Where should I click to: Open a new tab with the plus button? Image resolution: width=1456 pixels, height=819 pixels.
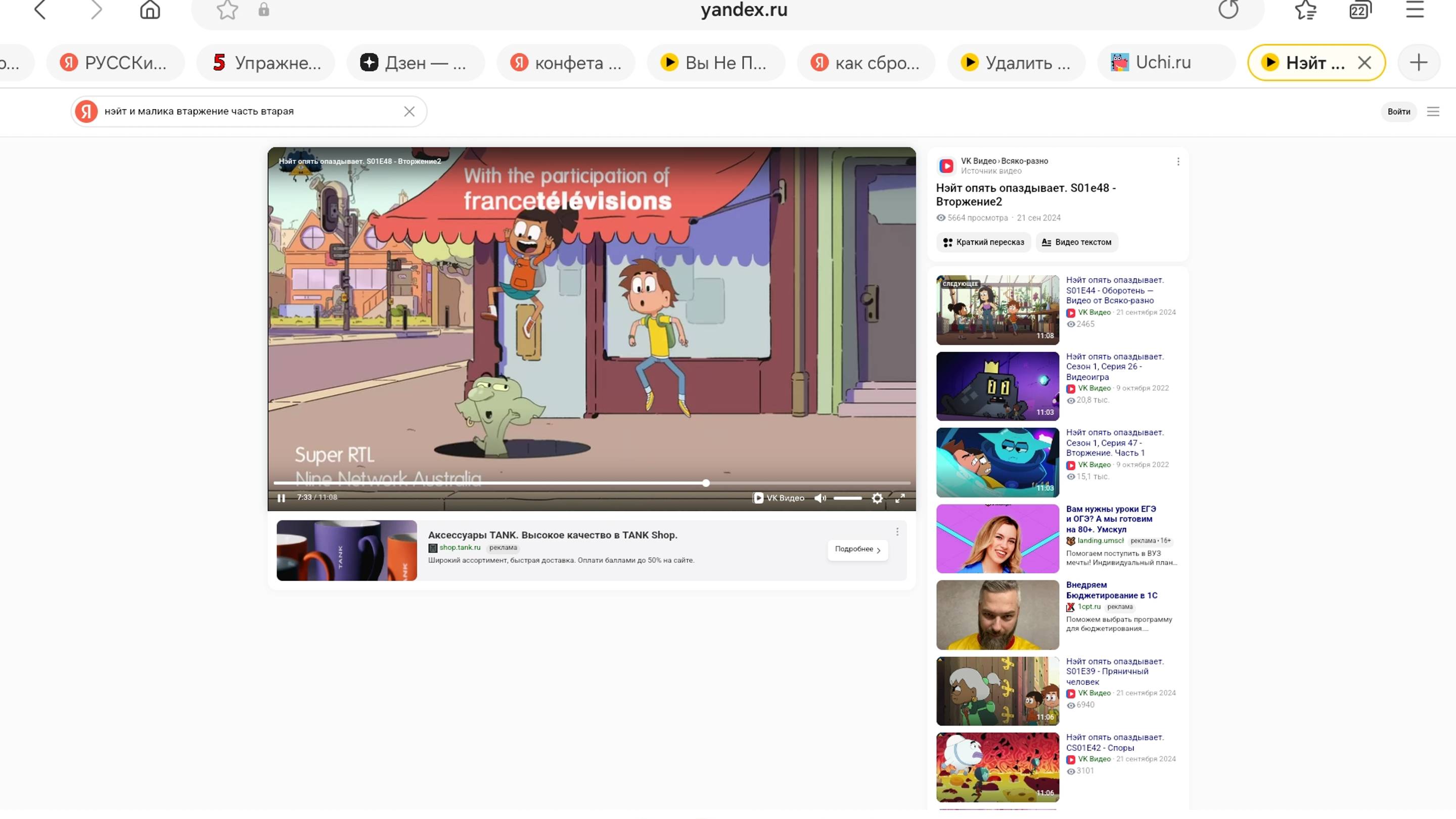(x=1418, y=62)
